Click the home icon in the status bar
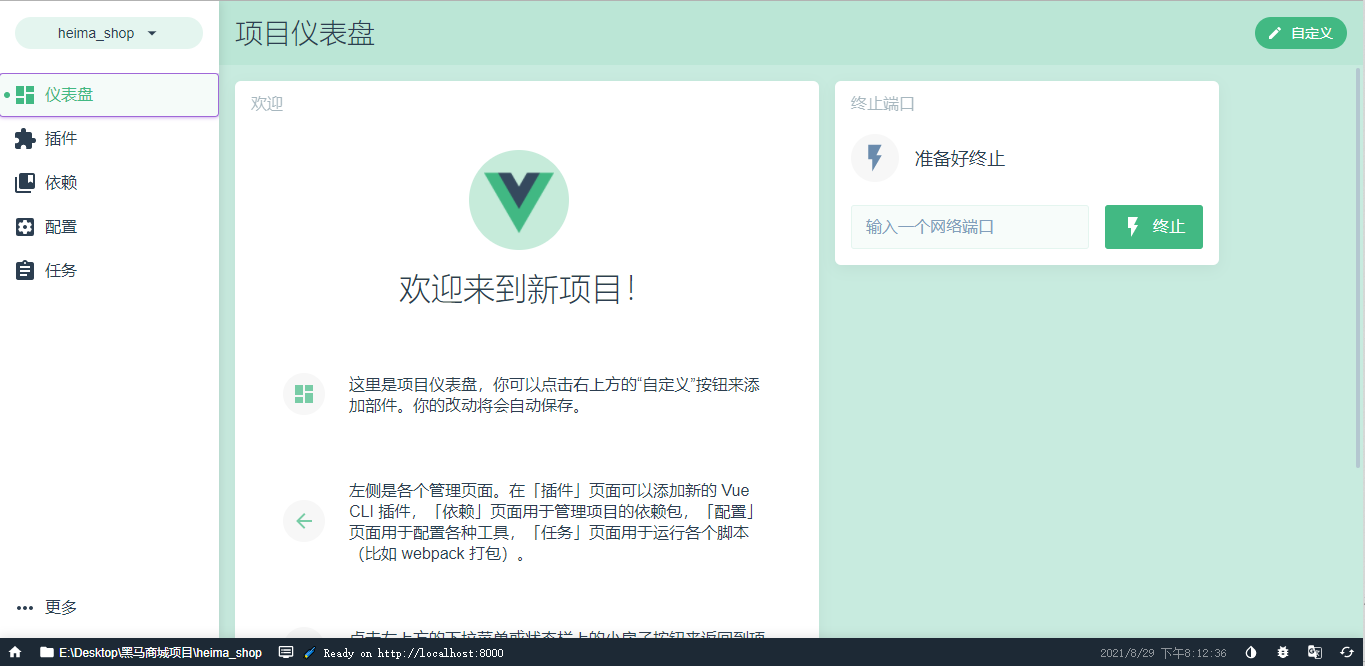This screenshot has height=666, width=1365. pyautogui.click(x=15, y=652)
